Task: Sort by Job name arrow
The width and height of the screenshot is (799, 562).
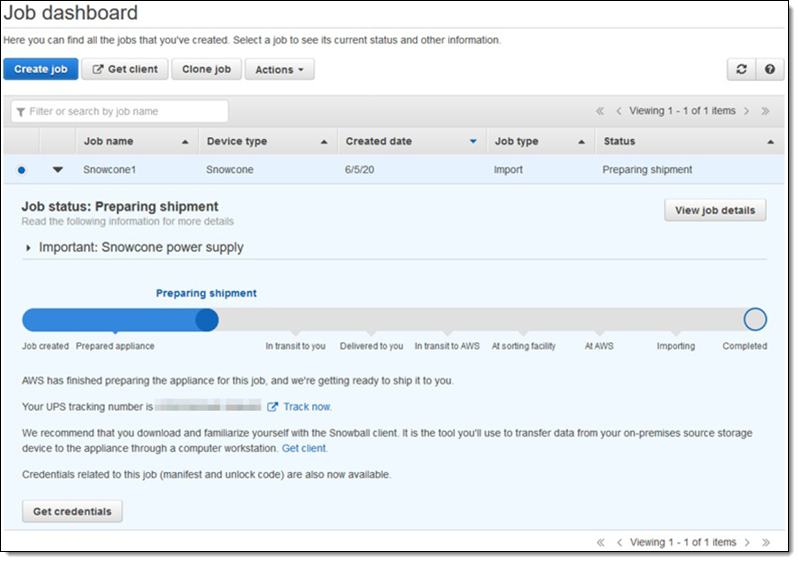Action: [185, 142]
